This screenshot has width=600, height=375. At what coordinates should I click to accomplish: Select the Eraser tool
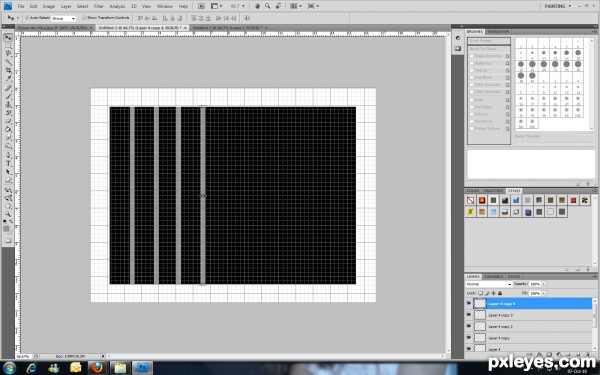8,121
